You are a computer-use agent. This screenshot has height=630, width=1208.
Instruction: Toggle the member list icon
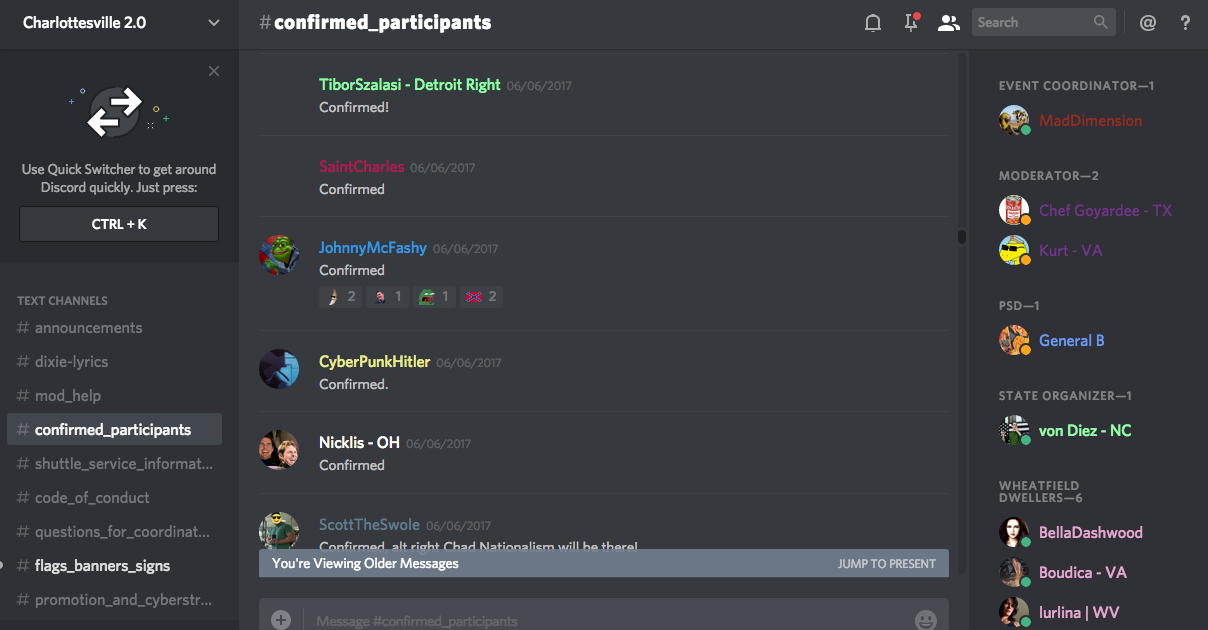point(948,22)
